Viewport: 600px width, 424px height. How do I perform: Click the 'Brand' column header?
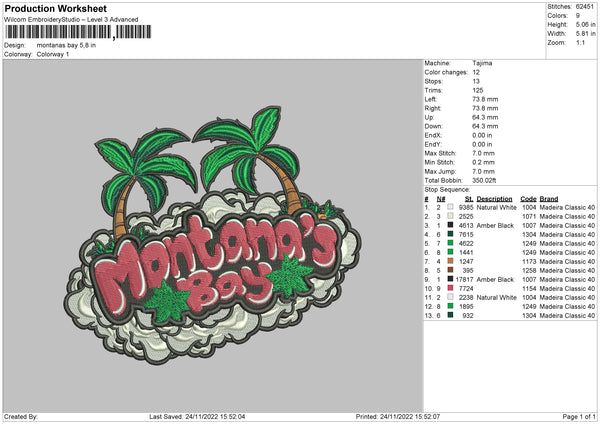[549, 199]
